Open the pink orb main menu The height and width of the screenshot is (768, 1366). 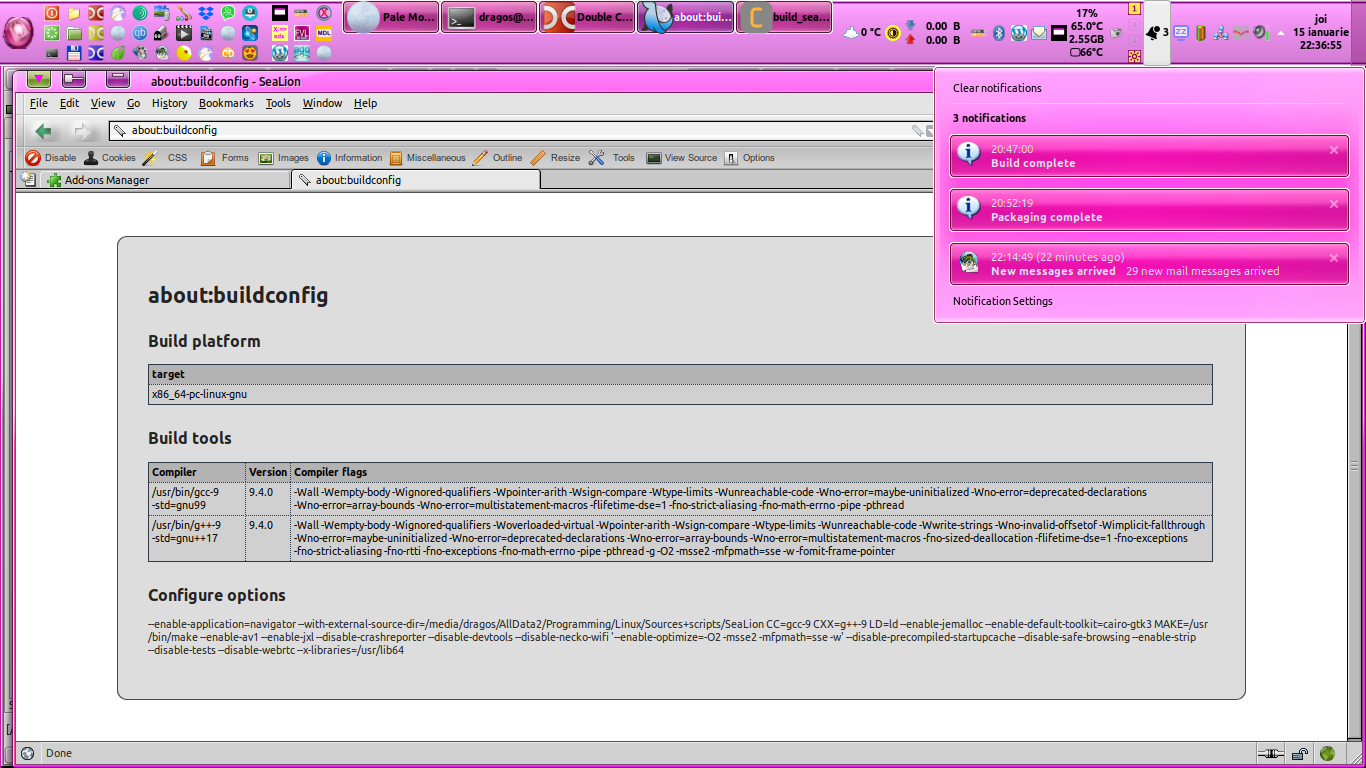coord(18,33)
